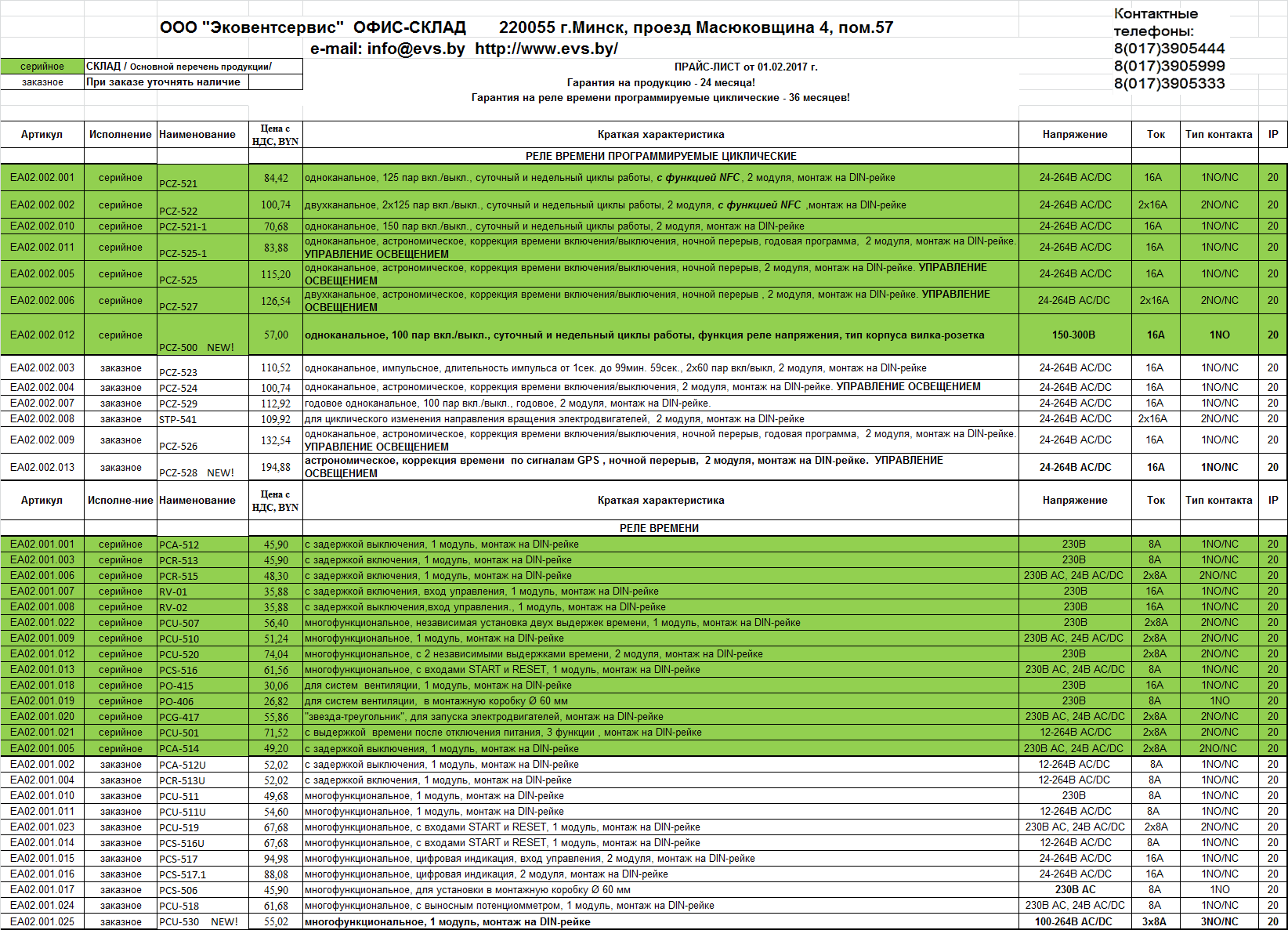Screen dimensions: 1288x930
Task: Click price 83,88 for PCZ-525-1
Action: click(276, 247)
